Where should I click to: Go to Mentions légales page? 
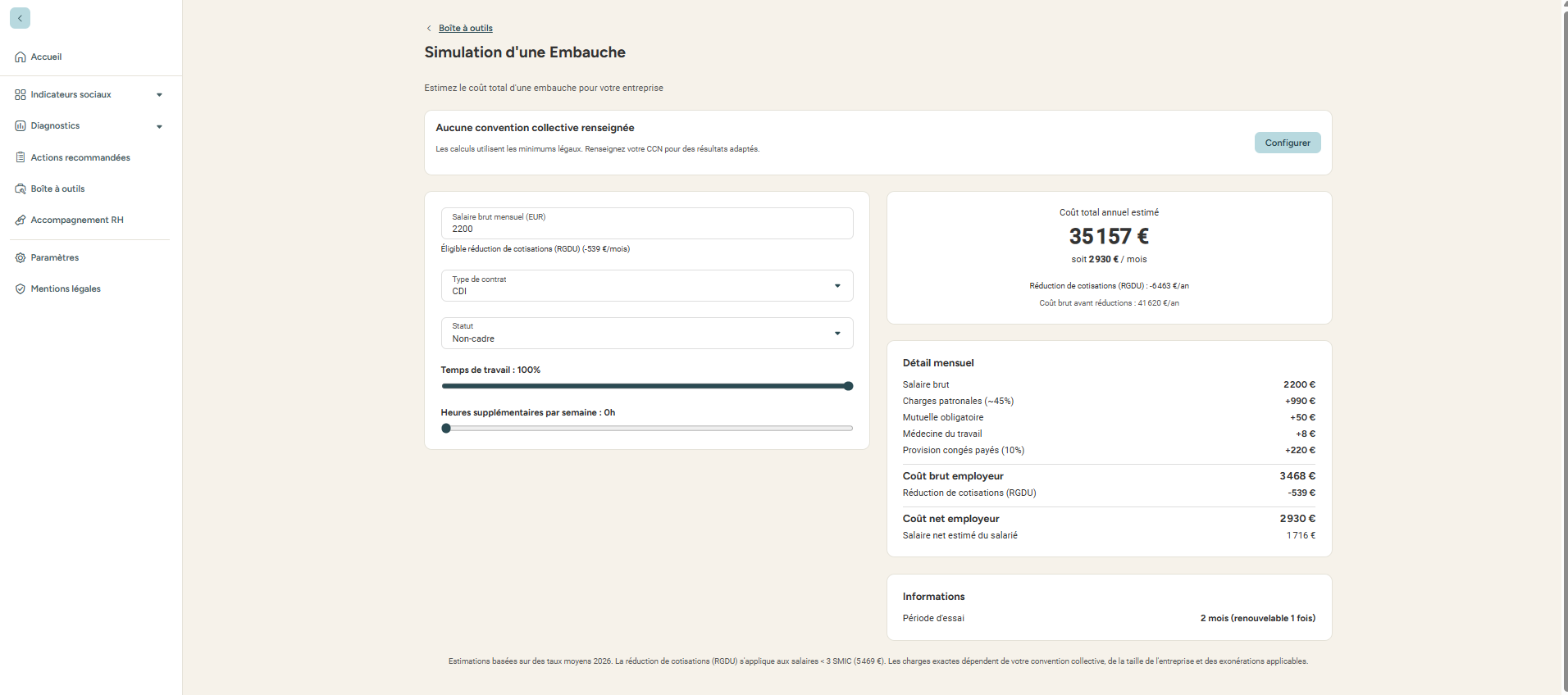tap(66, 289)
